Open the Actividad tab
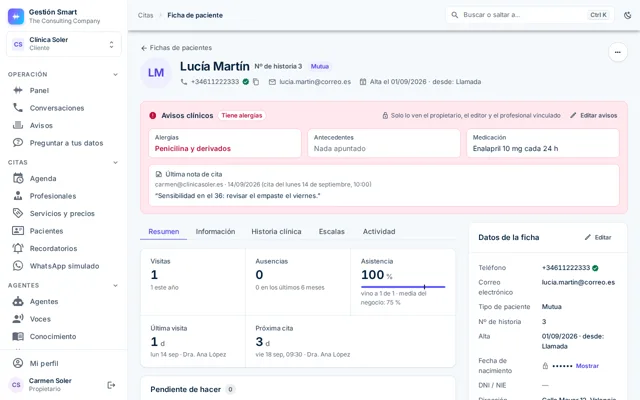Screen dimensions: 640x400 coord(379,231)
